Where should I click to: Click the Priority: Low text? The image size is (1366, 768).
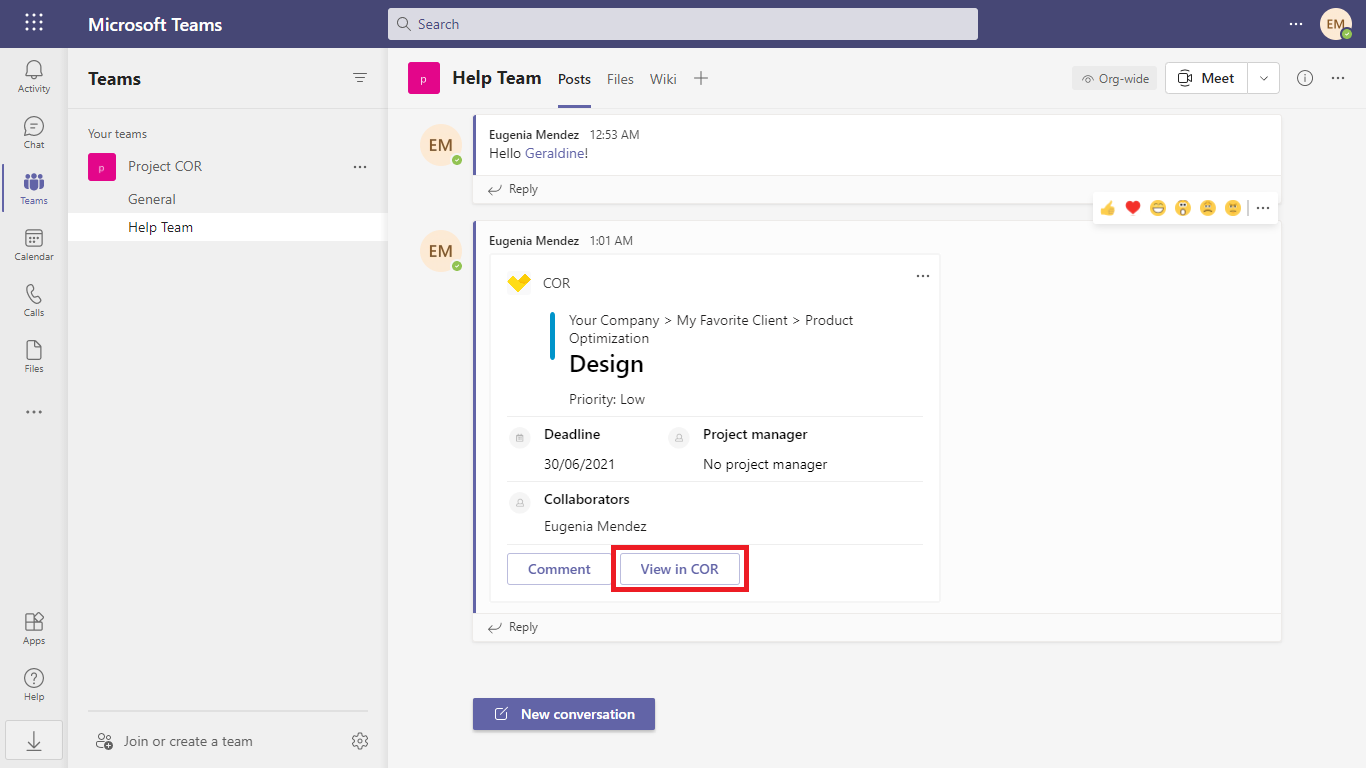pyautogui.click(x=607, y=399)
